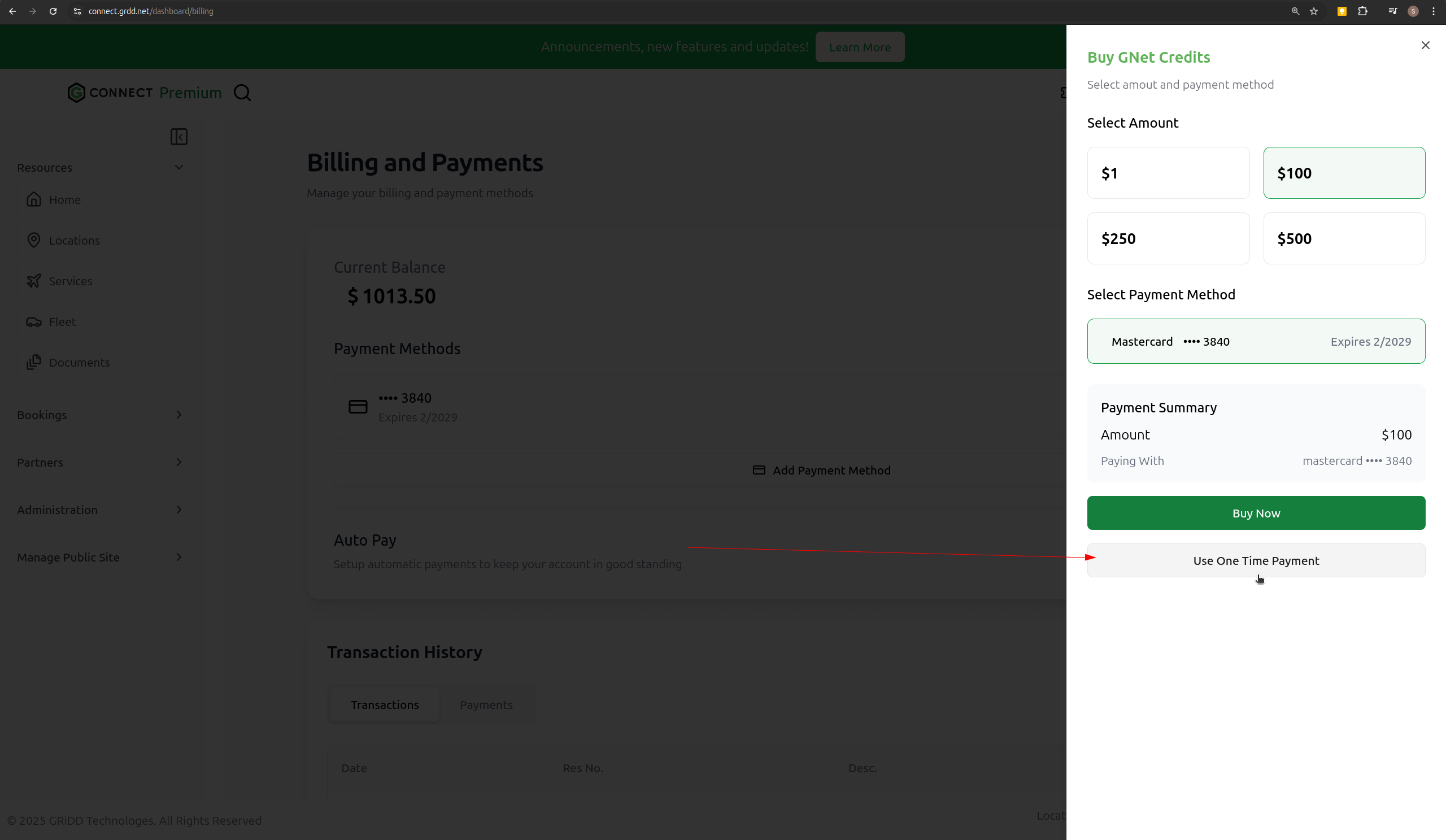The image size is (1446, 840).
Task: Expand the Administration section
Action: (179, 510)
